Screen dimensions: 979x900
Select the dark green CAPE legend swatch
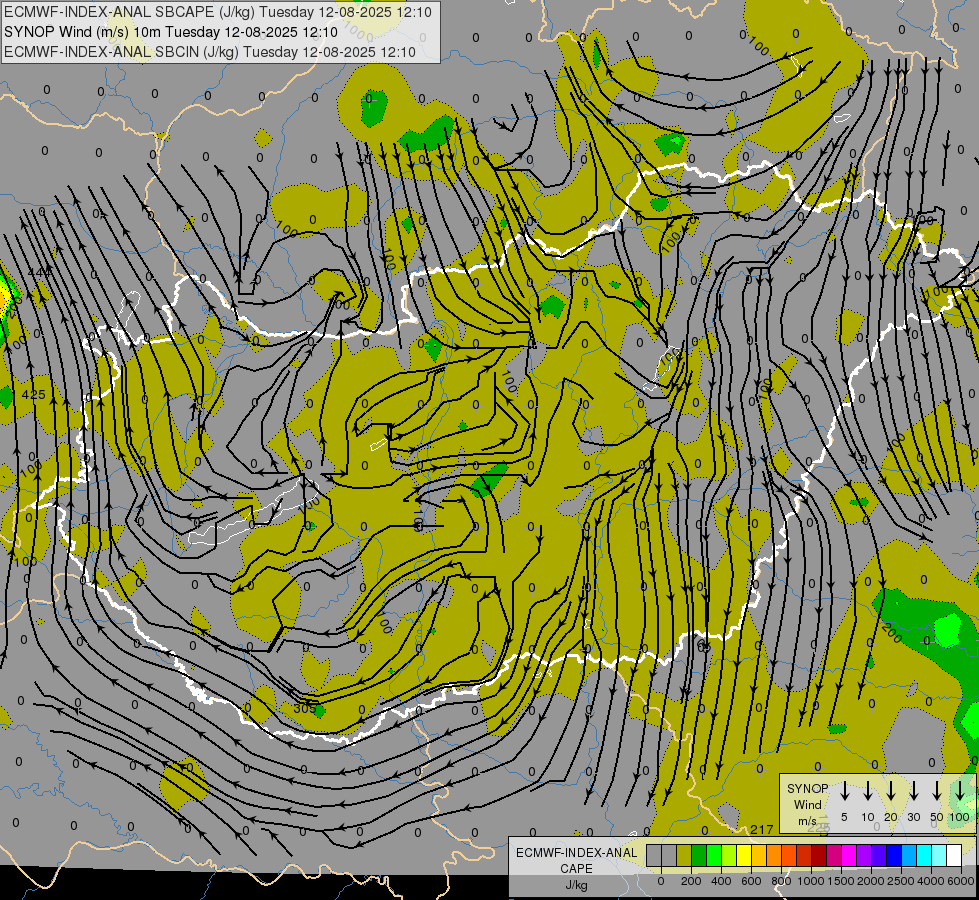(699, 856)
